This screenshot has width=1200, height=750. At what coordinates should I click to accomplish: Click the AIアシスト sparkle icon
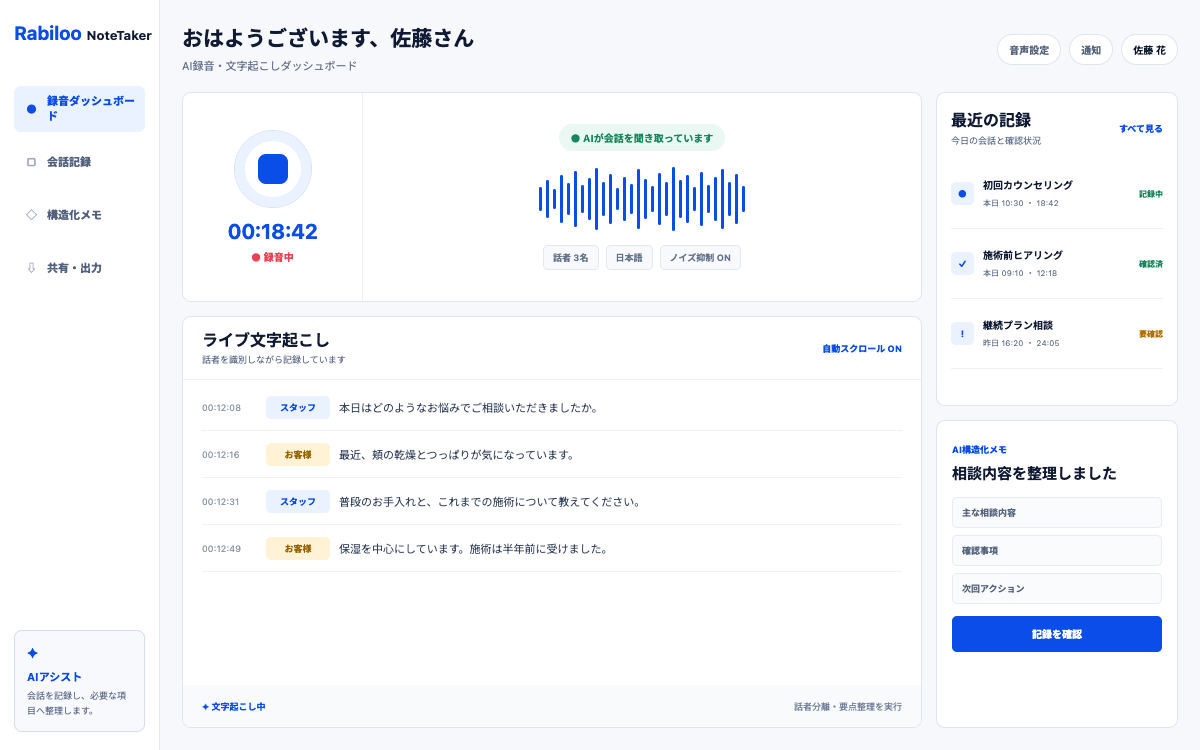(x=32, y=653)
